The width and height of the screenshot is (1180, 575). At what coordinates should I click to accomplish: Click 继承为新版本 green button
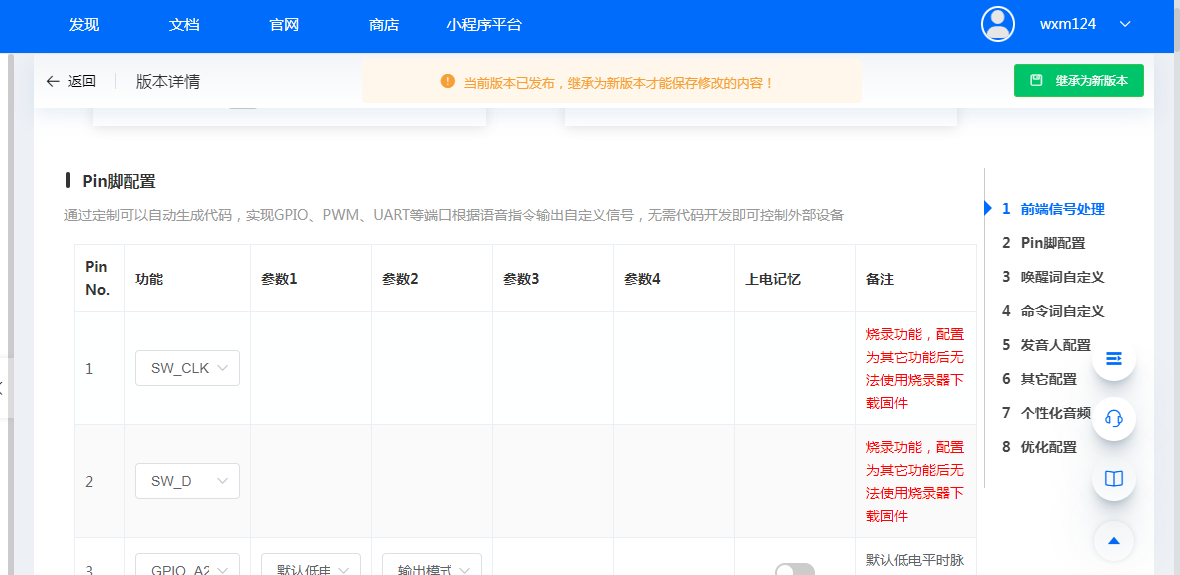[x=1078, y=81]
